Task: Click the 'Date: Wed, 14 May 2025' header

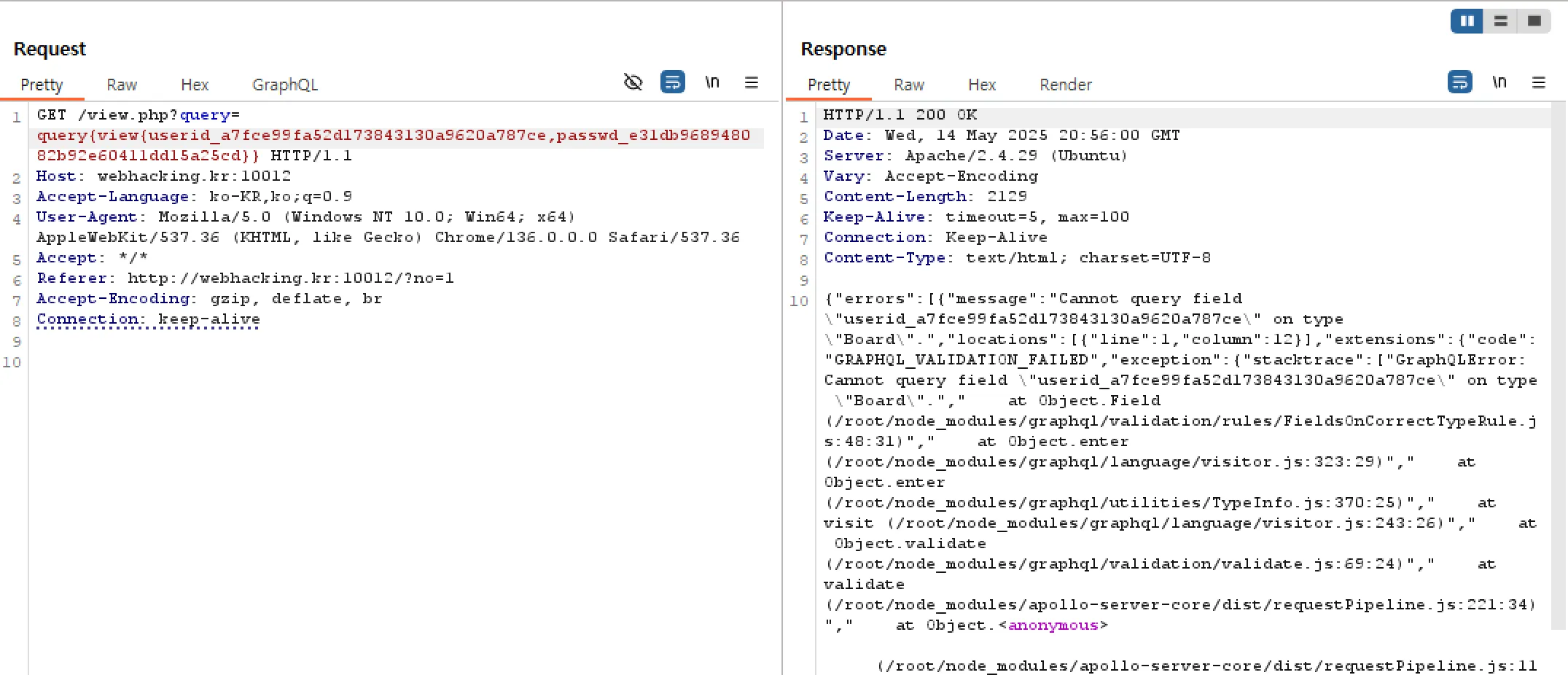Action: 1002,135
